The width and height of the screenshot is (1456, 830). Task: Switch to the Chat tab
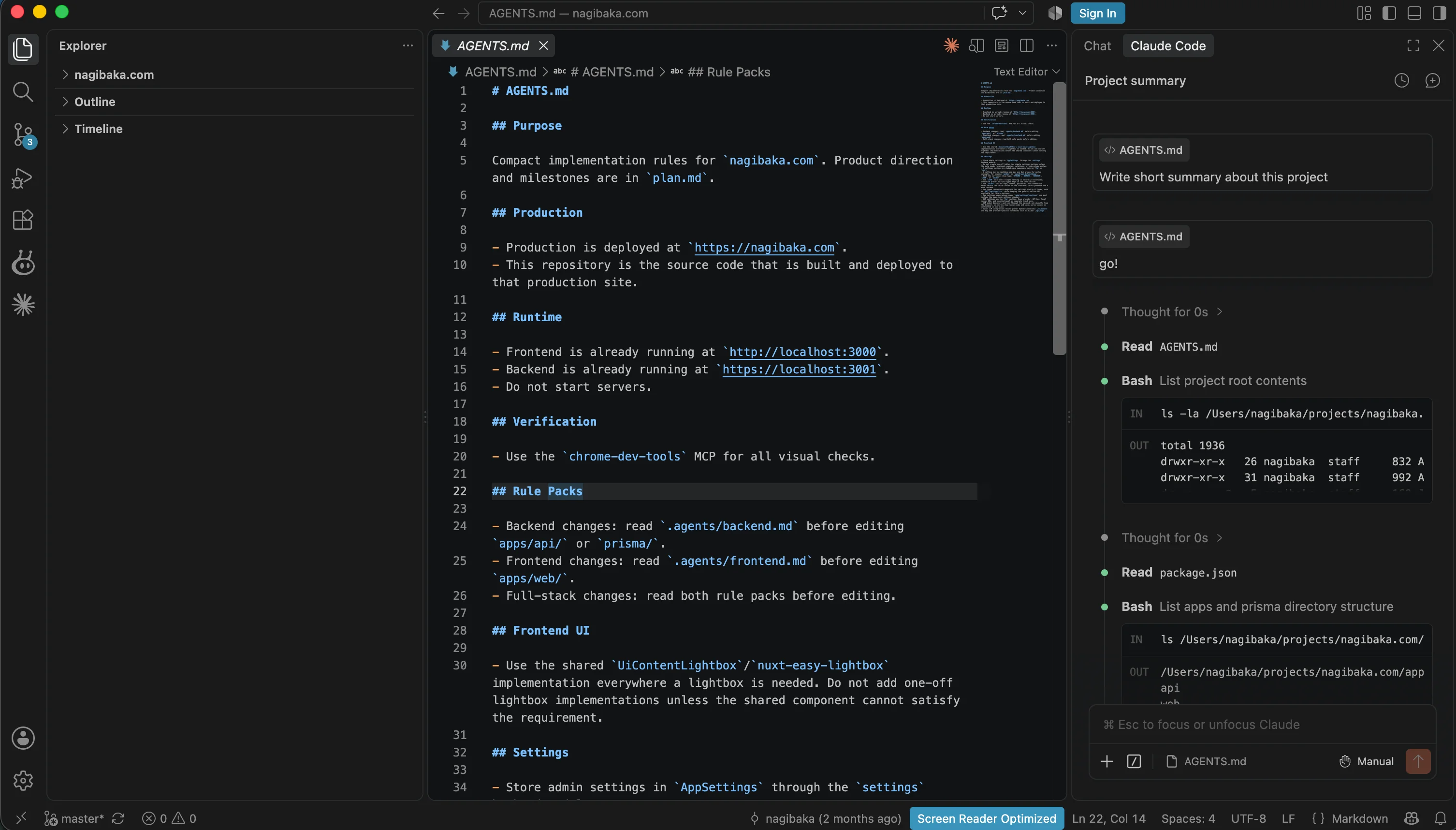(x=1097, y=45)
